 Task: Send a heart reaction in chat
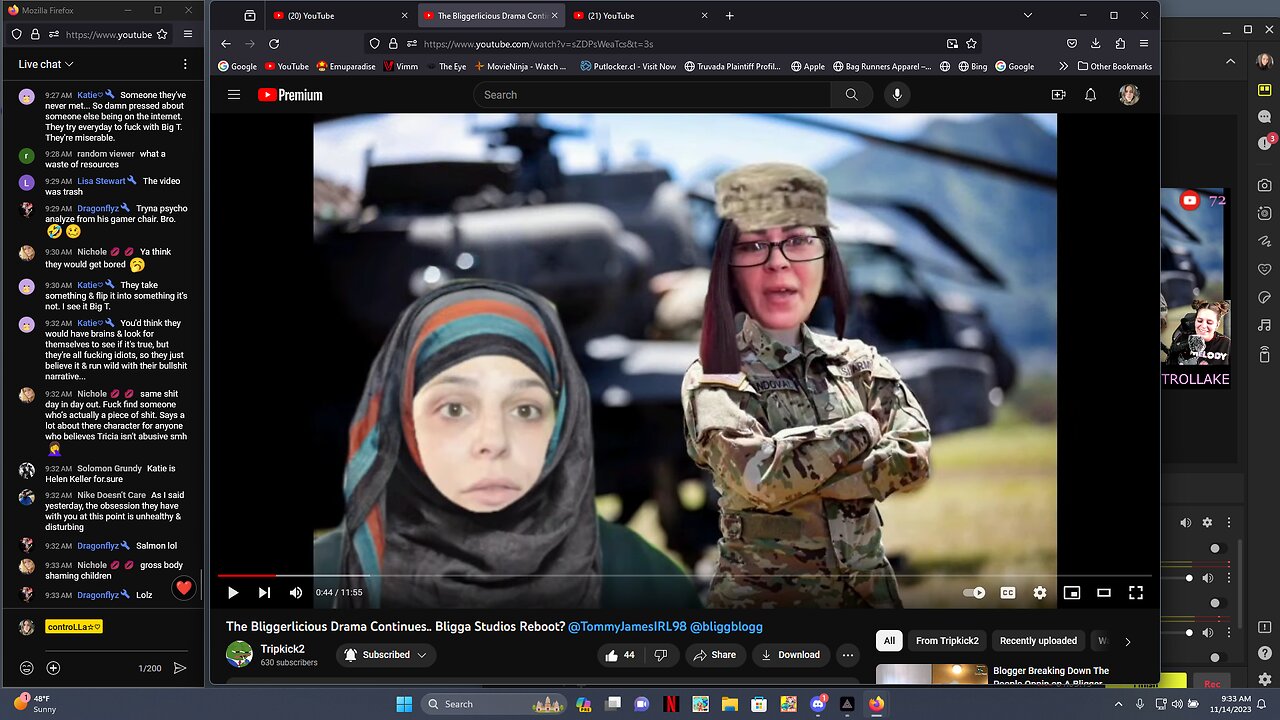[183, 588]
